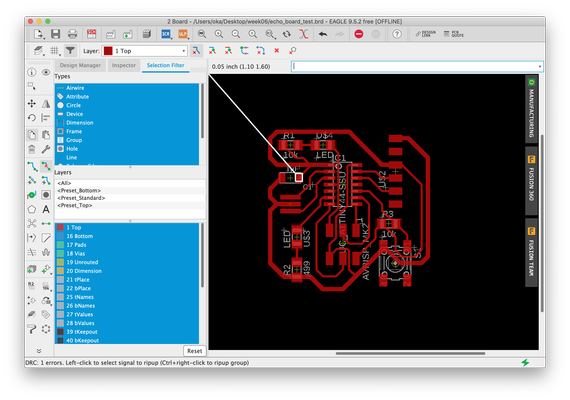Click the red layer color swatch in the Layer dropdown
Viewport: 570px width, 400px height.
[108, 51]
